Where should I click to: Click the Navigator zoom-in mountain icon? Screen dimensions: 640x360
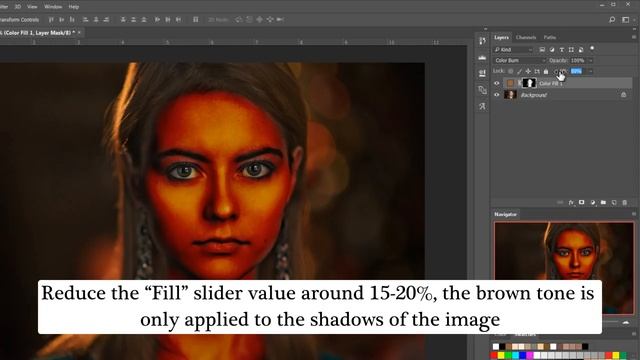tap(626, 322)
